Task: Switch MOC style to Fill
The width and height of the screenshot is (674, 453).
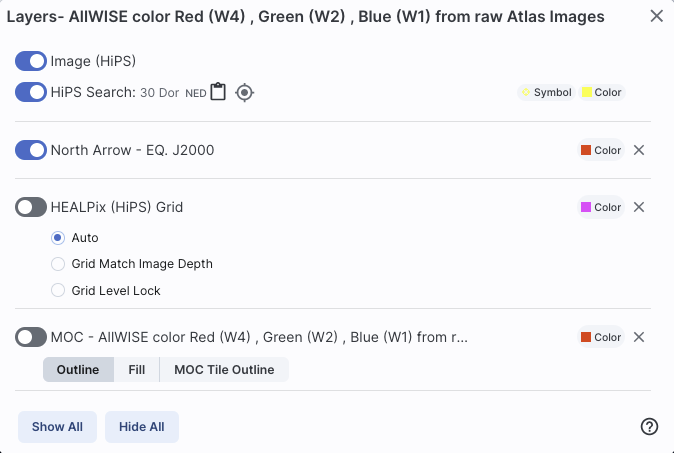Action: coord(137,370)
